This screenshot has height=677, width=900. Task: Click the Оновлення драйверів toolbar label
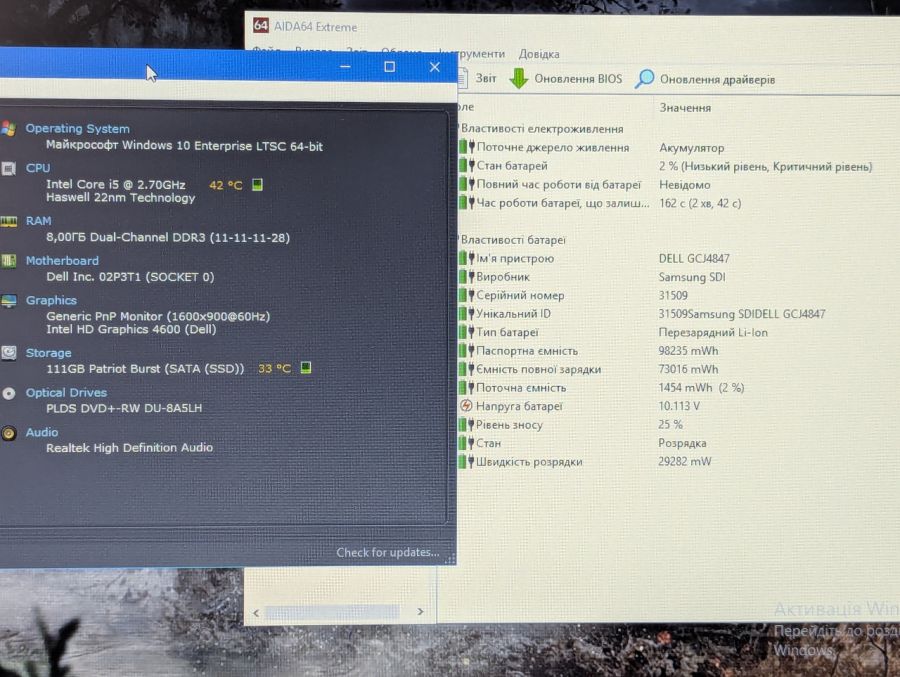(x=717, y=79)
